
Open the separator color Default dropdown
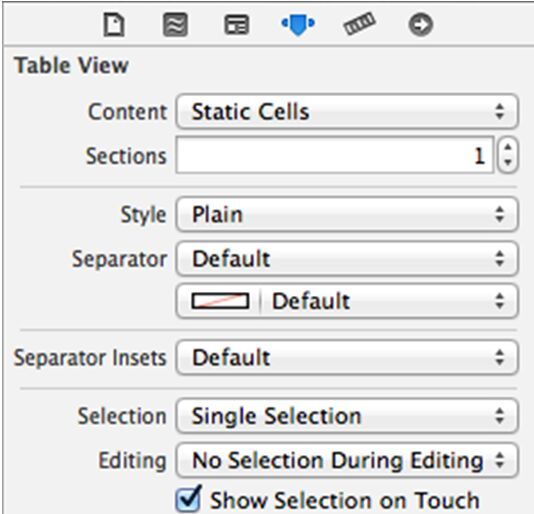pyautogui.click(x=389, y=301)
